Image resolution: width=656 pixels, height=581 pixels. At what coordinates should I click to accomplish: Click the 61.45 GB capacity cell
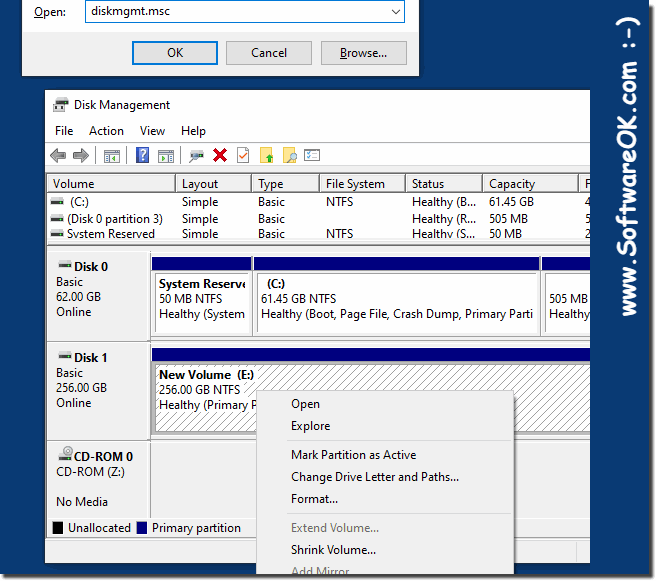tap(511, 202)
